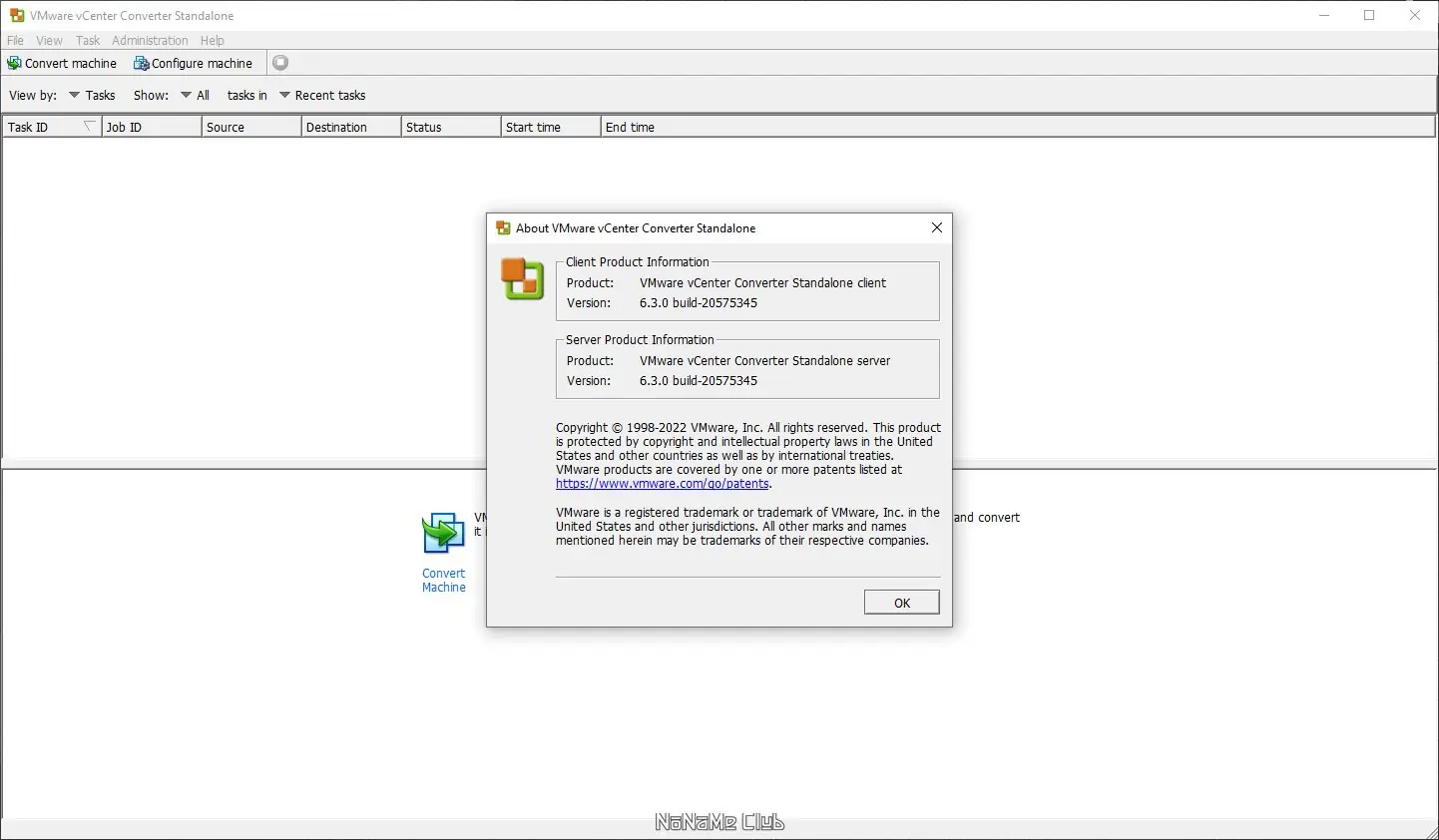1439x840 pixels.
Task: Sort by the Destination column header
Action: (x=351, y=127)
